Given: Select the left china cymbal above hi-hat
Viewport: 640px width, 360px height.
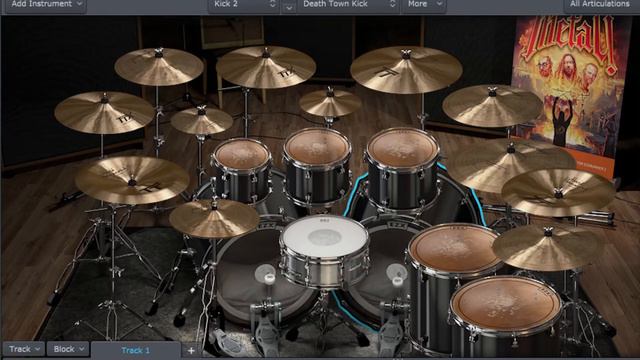Looking at the screenshot, I should click(x=131, y=180).
